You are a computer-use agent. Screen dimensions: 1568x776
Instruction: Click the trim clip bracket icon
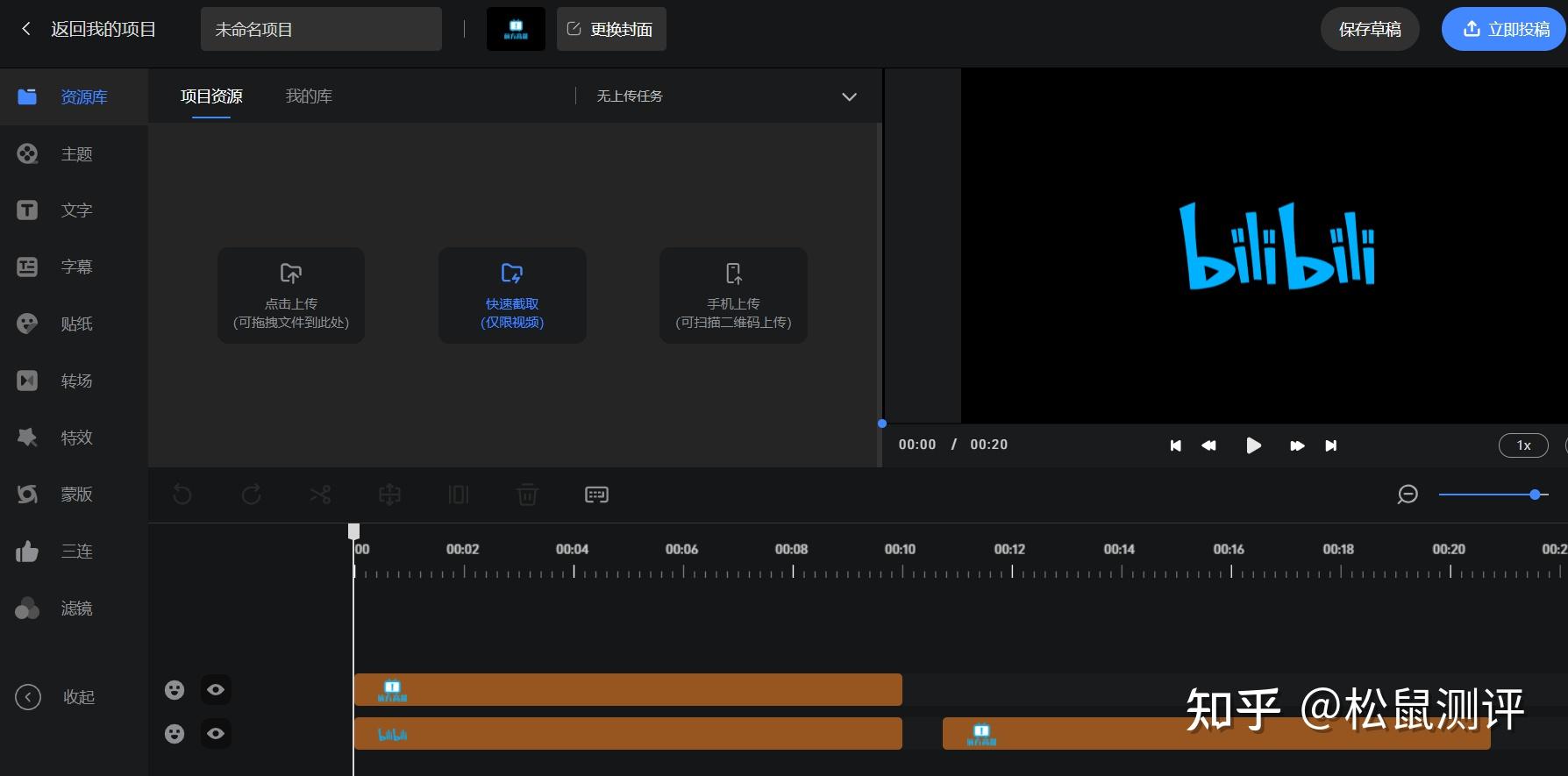point(459,495)
